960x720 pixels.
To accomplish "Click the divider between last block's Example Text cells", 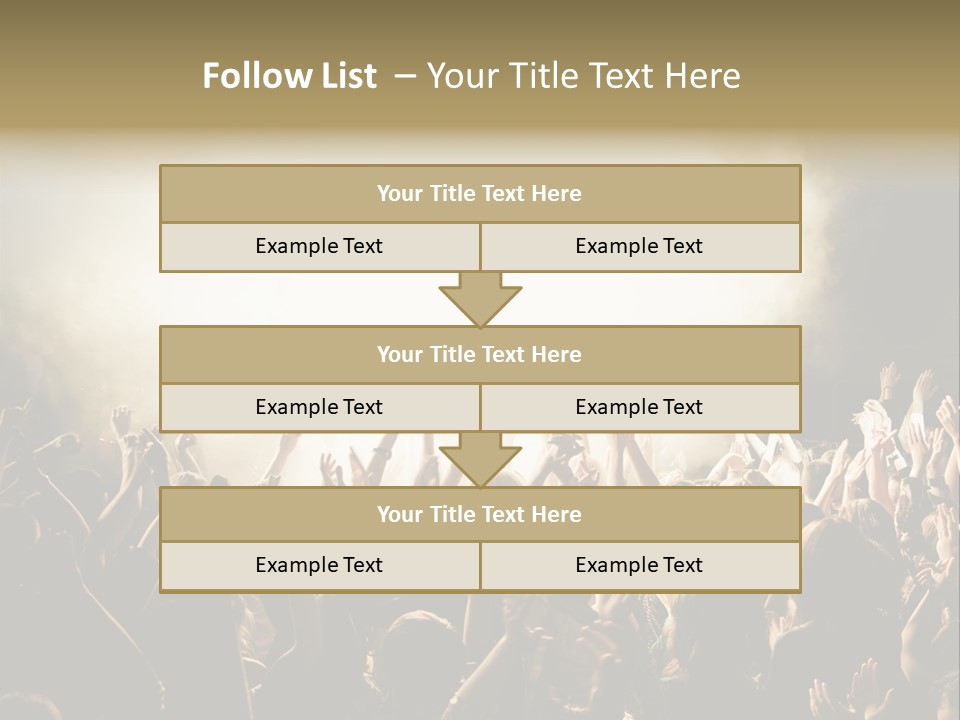I will (x=480, y=566).
